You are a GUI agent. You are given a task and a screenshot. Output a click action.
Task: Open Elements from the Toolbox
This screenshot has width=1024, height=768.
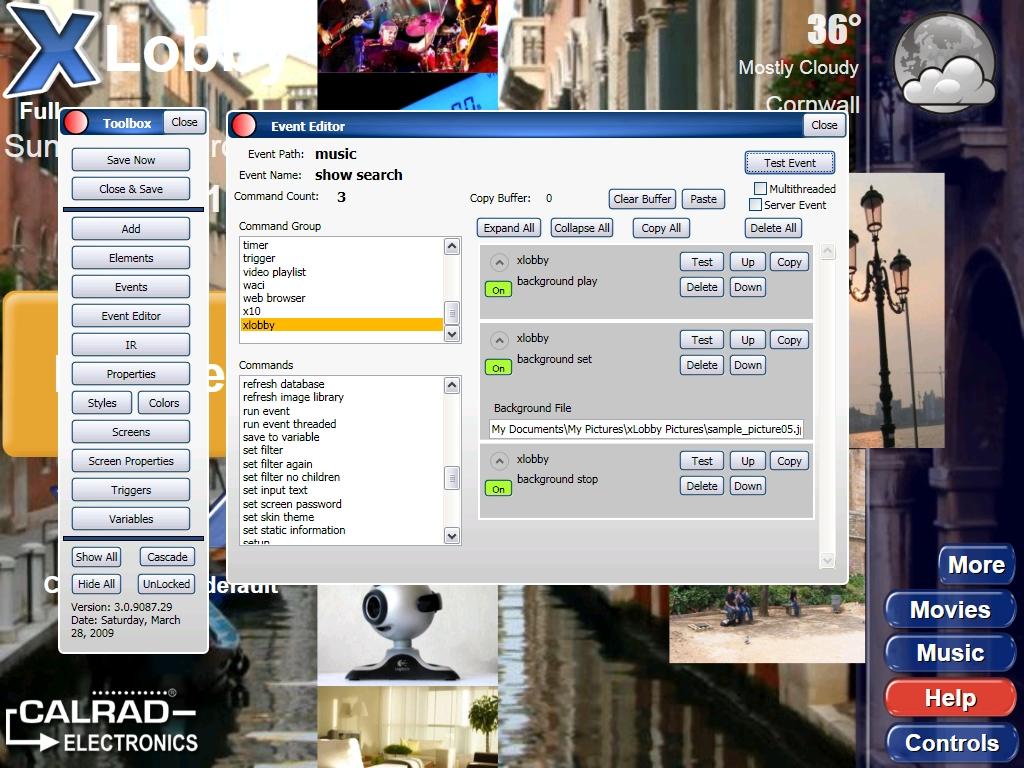point(131,258)
